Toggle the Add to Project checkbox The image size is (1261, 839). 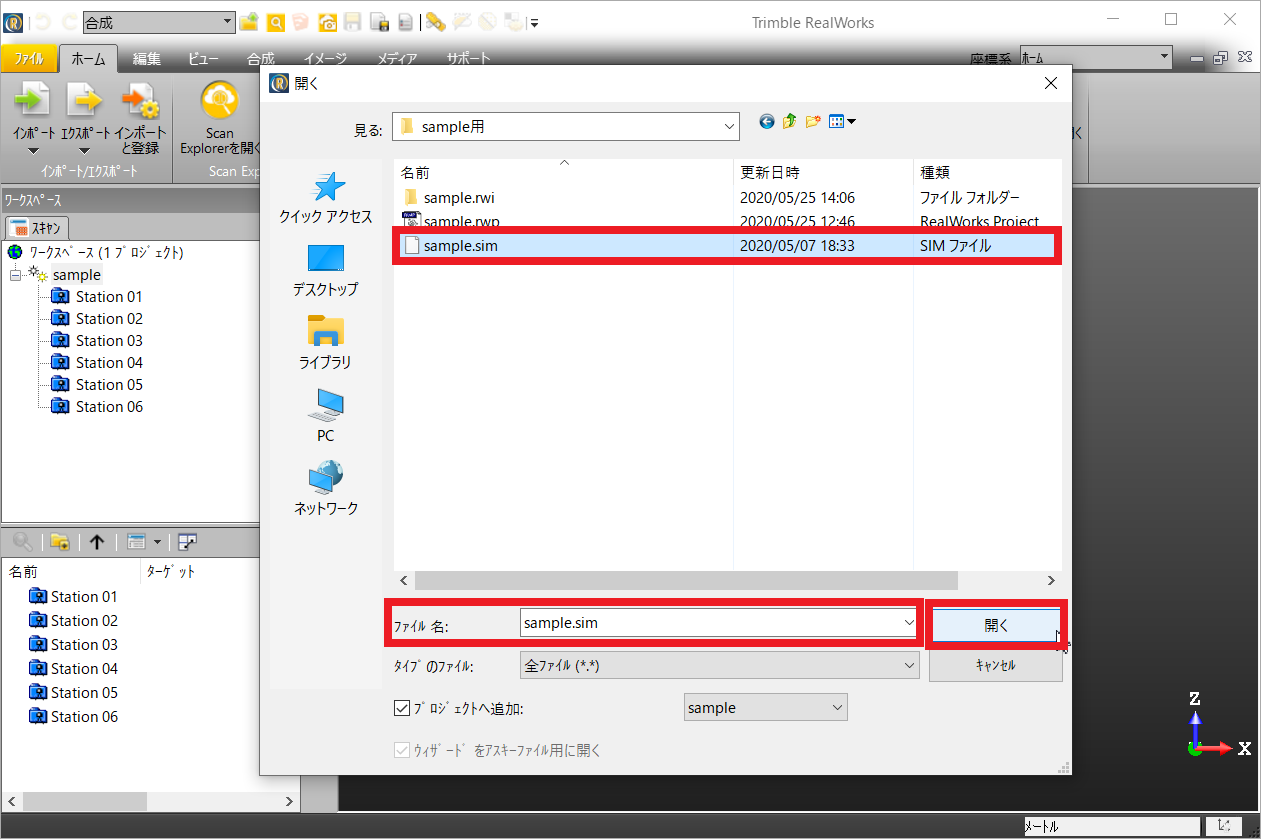point(402,708)
